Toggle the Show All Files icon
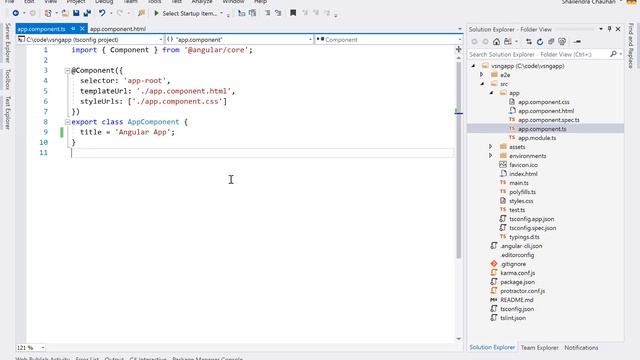 [x=562, y=42]
